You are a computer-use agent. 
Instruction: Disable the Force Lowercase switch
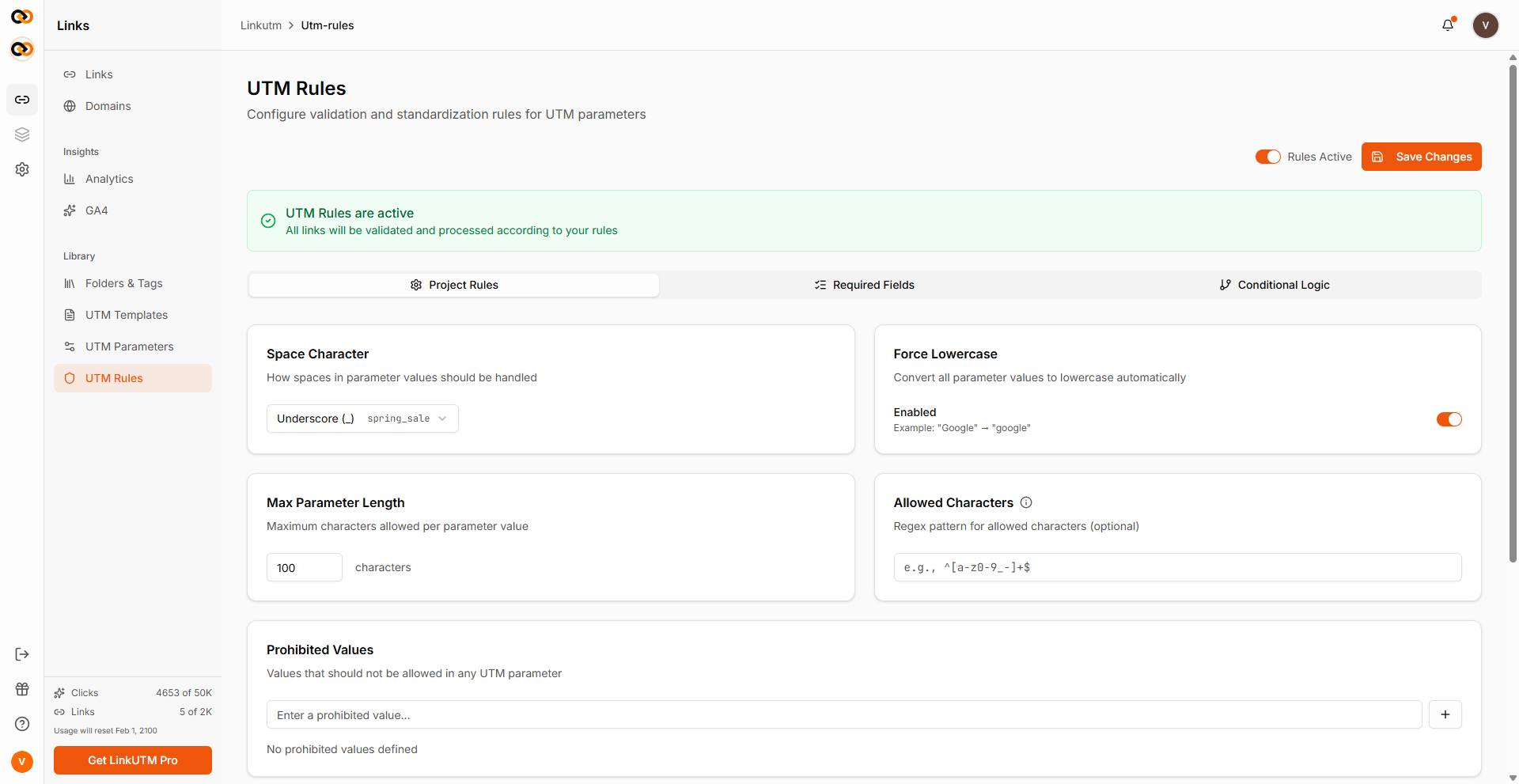tap(1449, 419)
